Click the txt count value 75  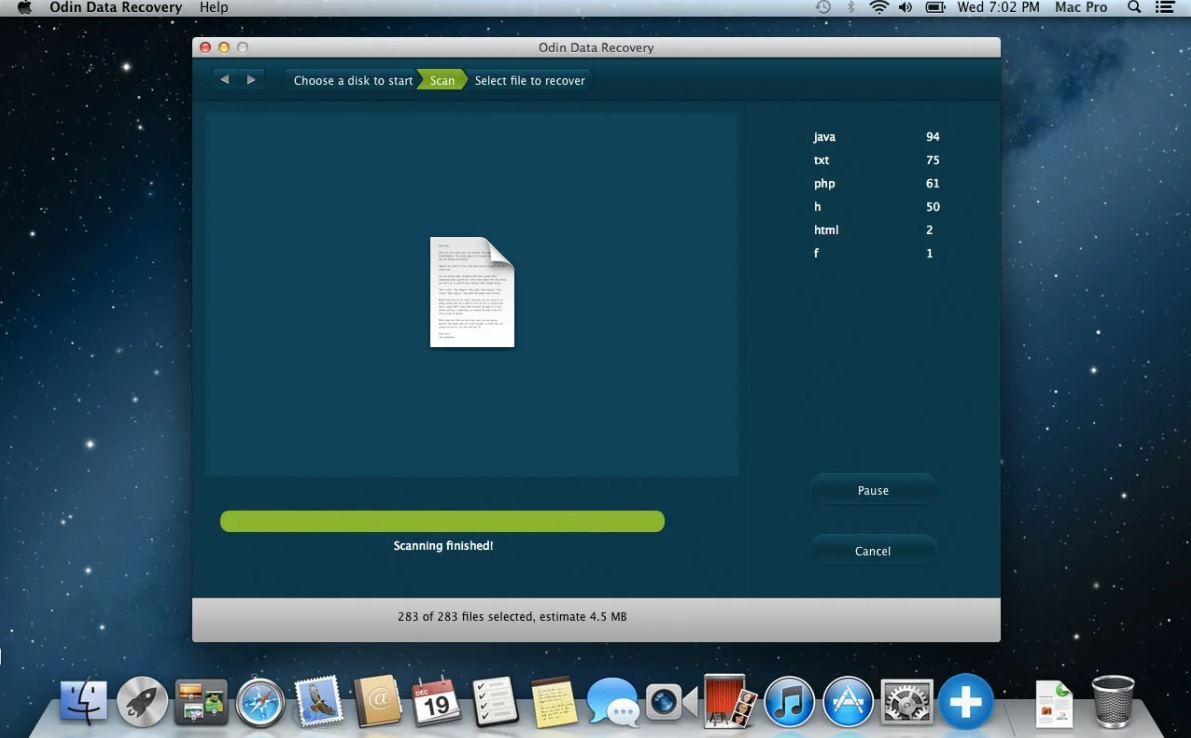pos(933,160)
